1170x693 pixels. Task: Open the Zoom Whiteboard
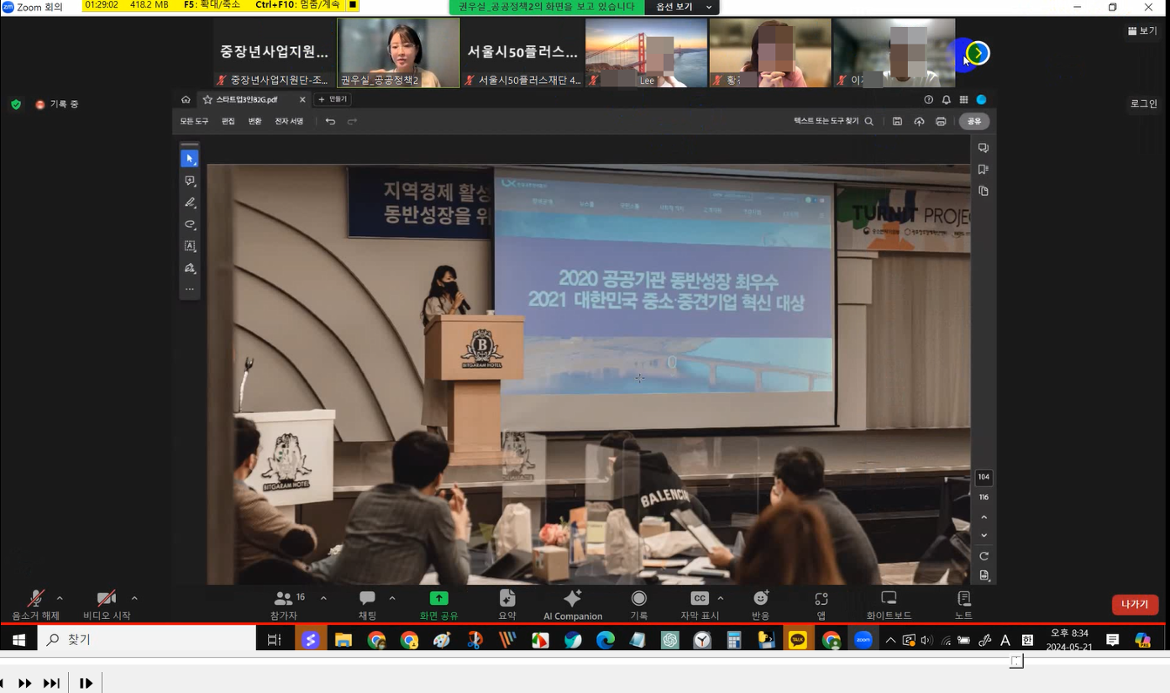[888, 605]
